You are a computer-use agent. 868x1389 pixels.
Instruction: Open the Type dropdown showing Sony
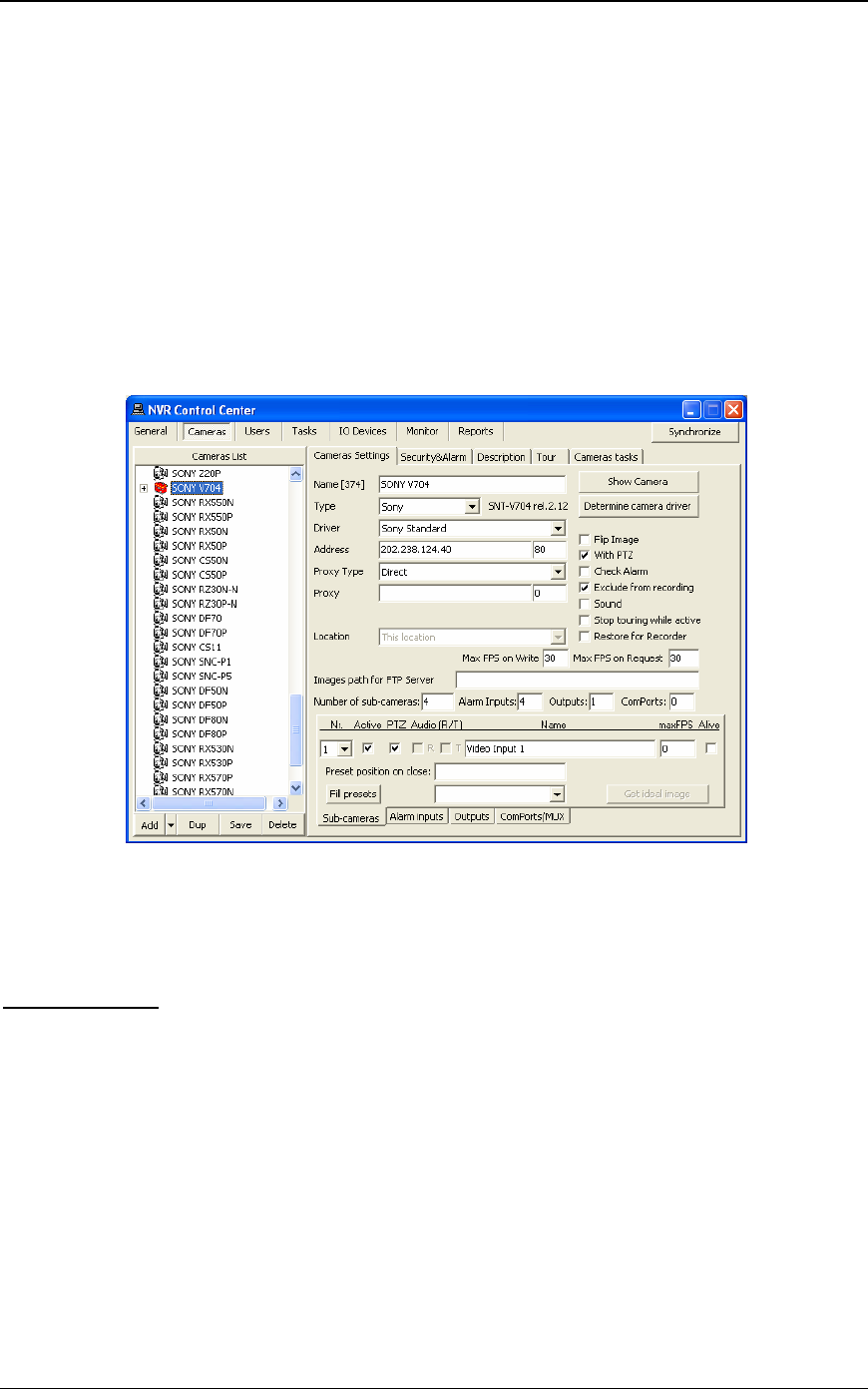coord(473,507)
